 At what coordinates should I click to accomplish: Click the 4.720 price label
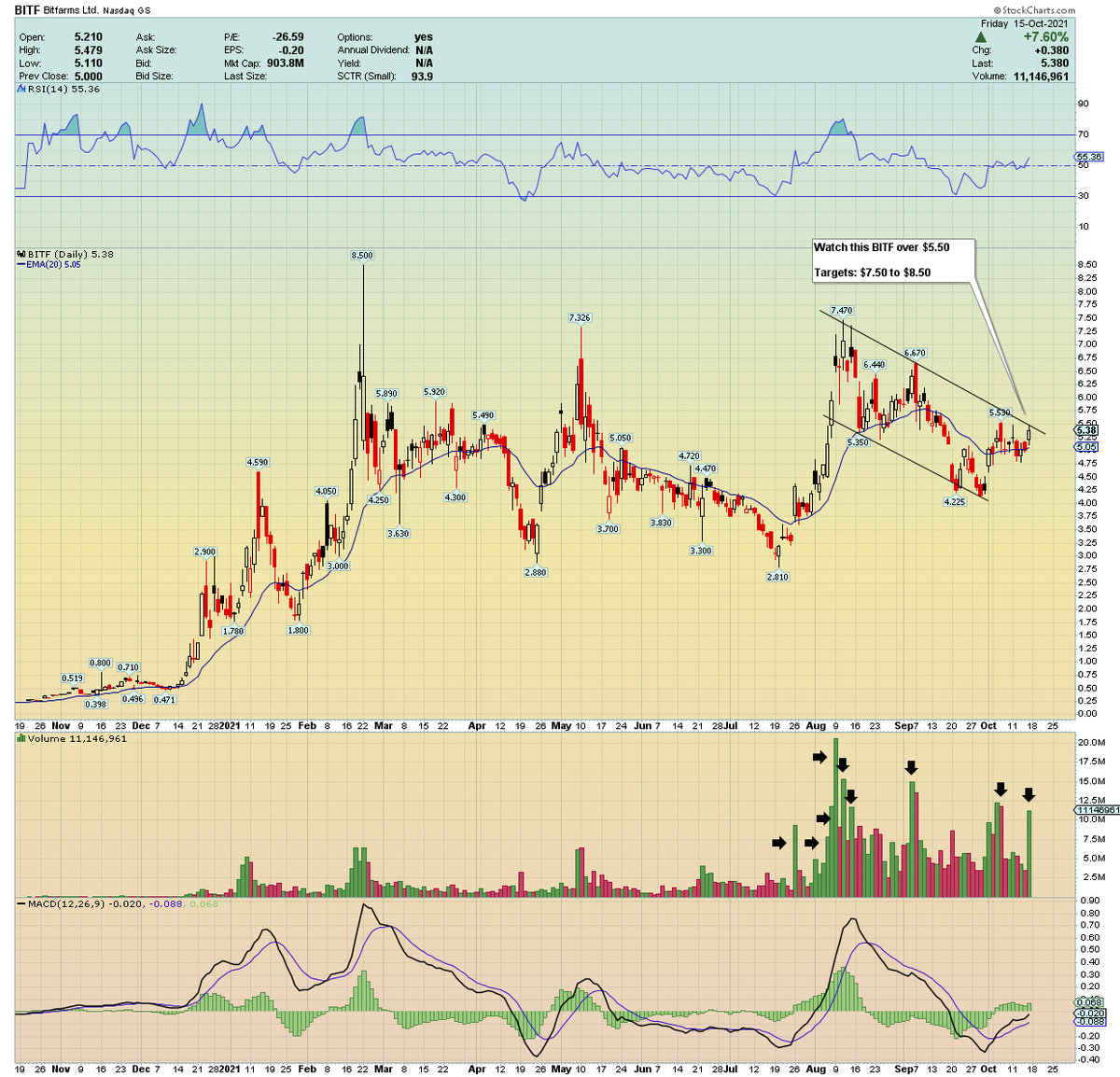689,455
